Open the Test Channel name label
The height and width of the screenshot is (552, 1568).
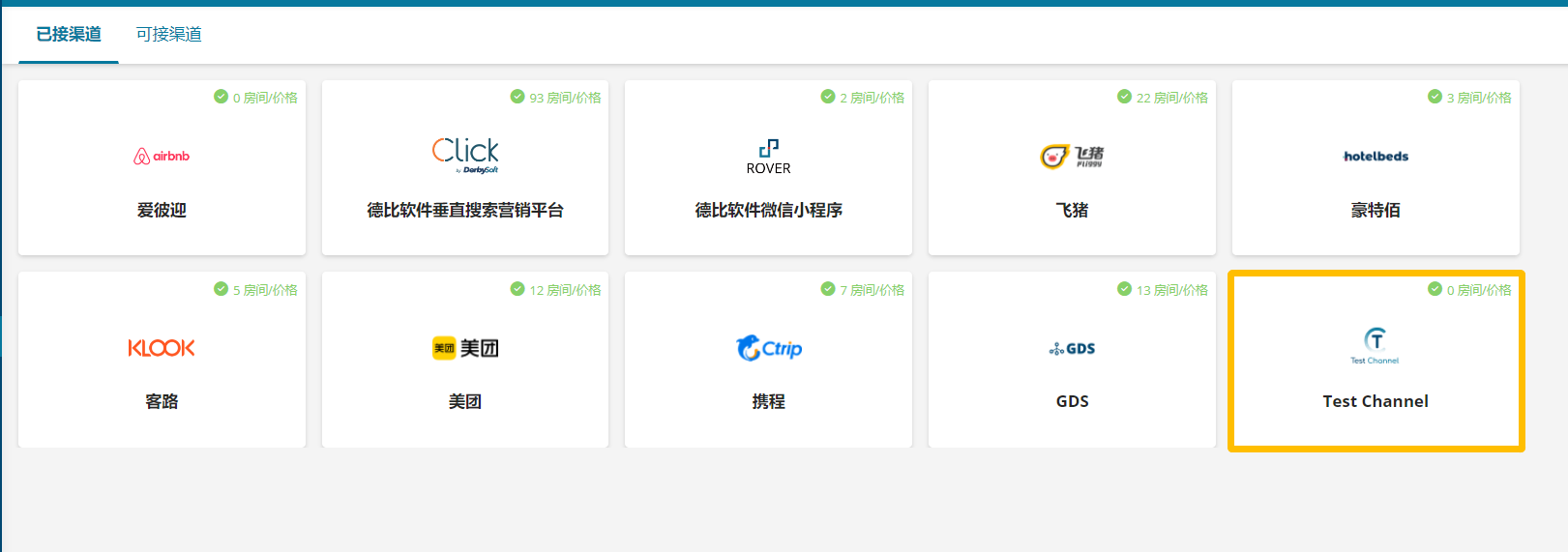pyautogui.click(x=1376, y=401)
